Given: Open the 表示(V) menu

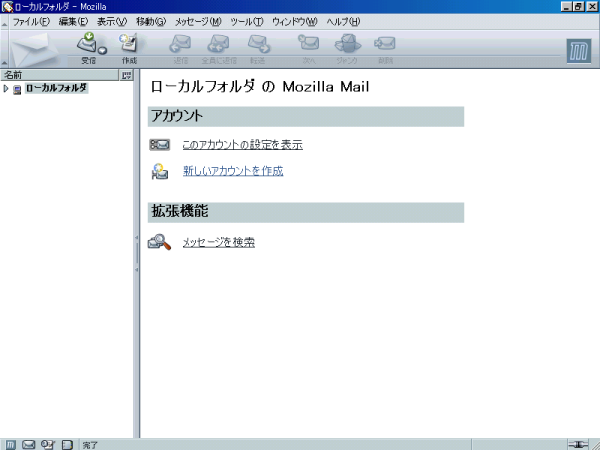Looking at the screenshot, I should pyautogui.click(x=112, y=22).
